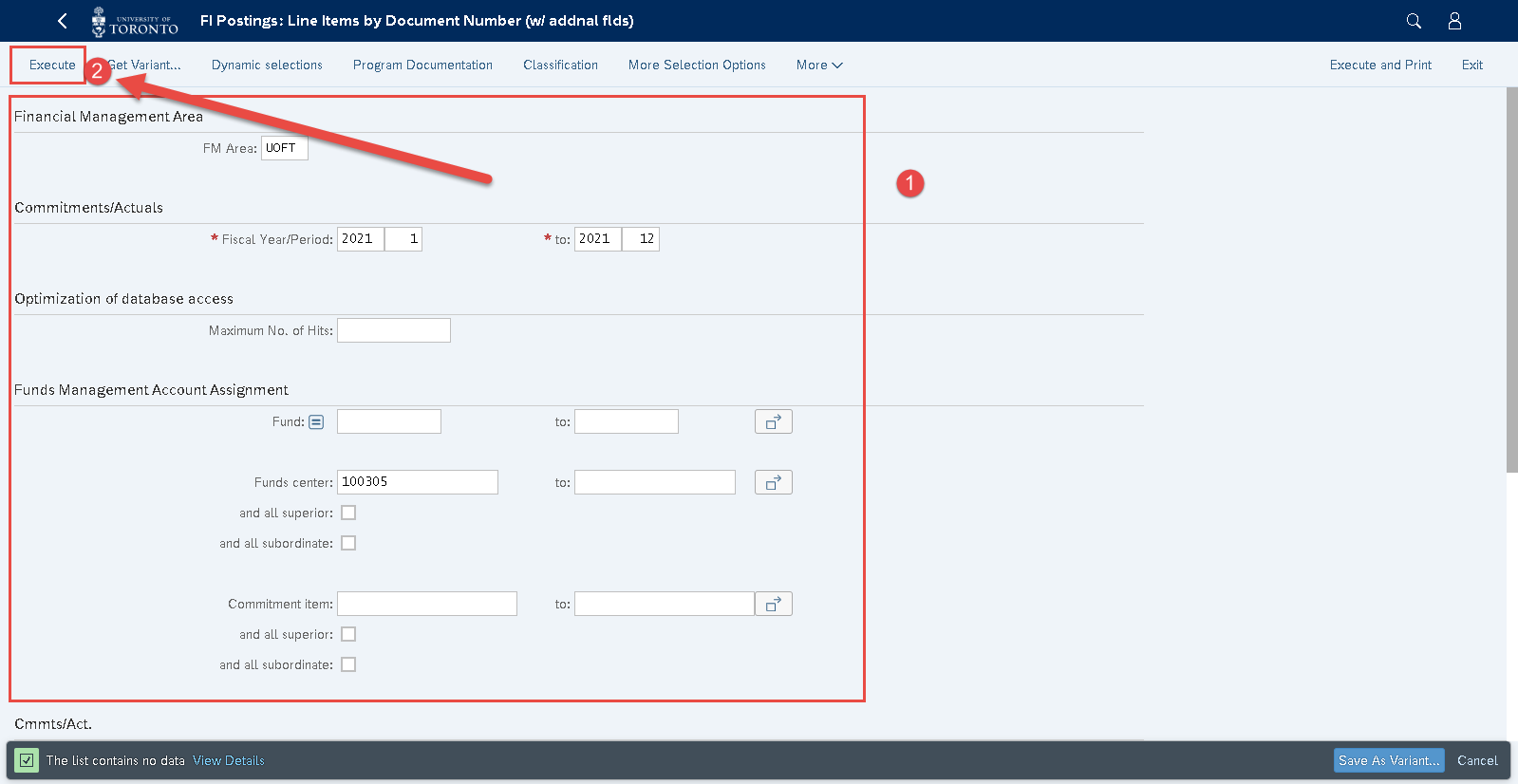This screenshot has height=784, width=1518.
Task: Open Program Documentation
Action: (422, 65)
